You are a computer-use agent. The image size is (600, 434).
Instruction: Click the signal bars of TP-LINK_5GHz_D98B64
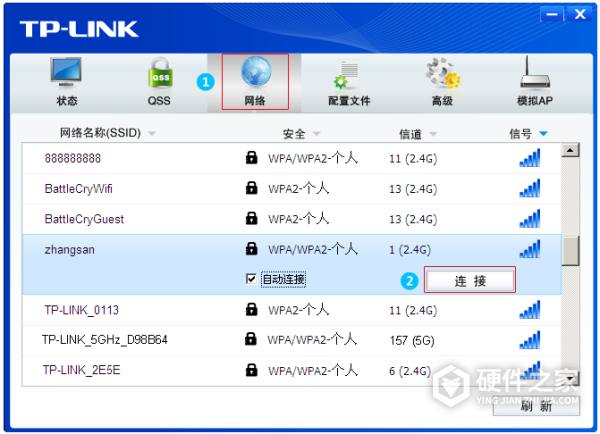coord(530,340)
